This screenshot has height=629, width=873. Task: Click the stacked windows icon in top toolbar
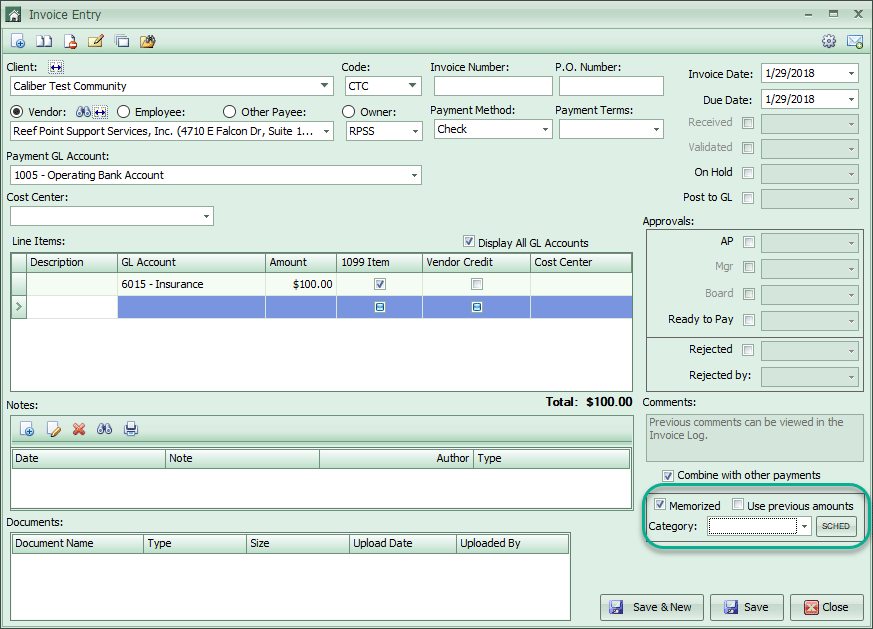[x=122, y=41]
